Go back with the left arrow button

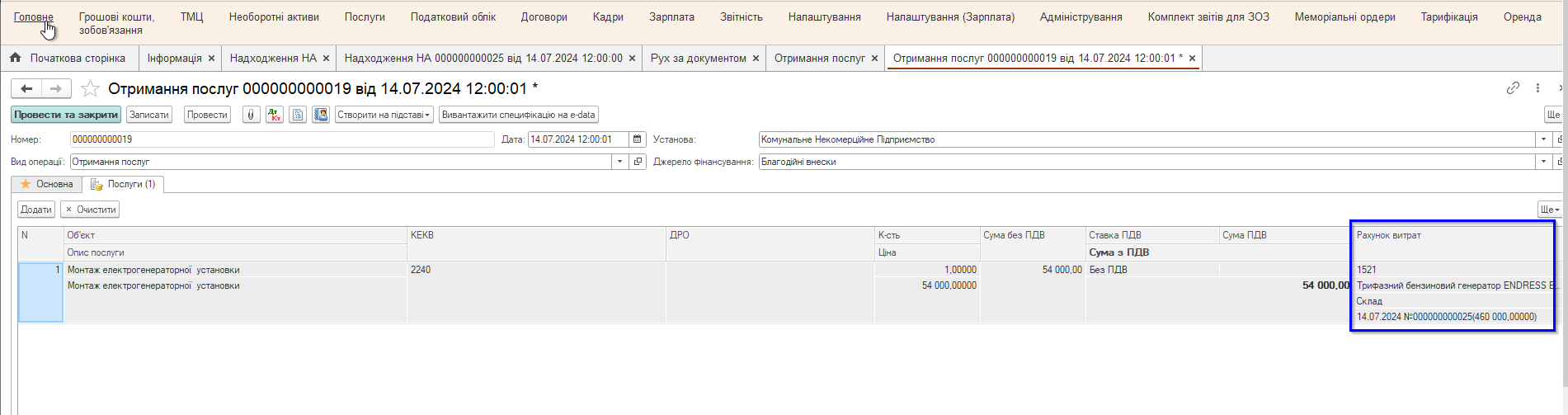pyautogui.click(x=26, y=89)
